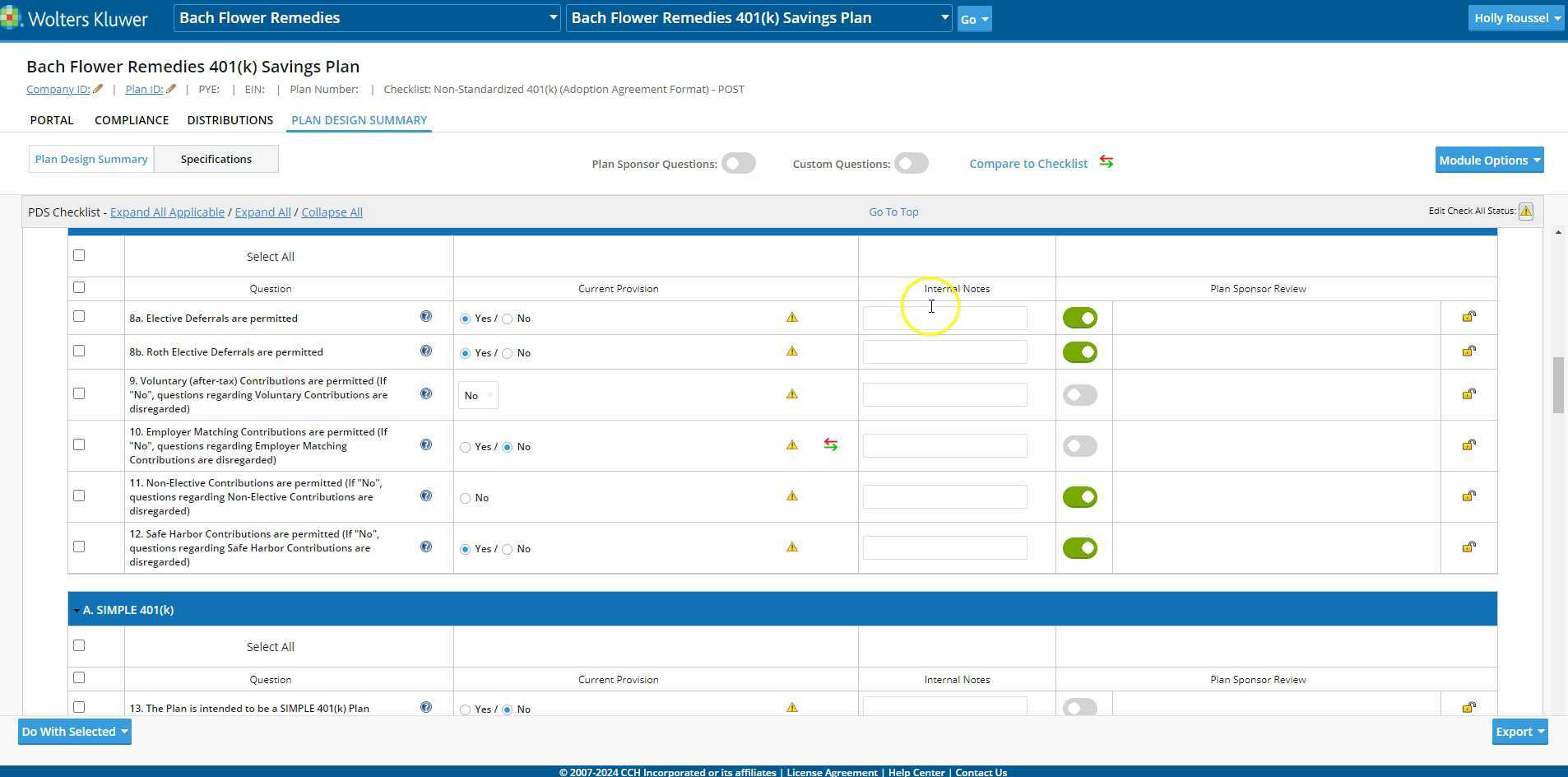This screenshot has width=1568, height=777.
Task: Click lock icon on Safe Harbor Contributions row
Action: [1468, 547]
